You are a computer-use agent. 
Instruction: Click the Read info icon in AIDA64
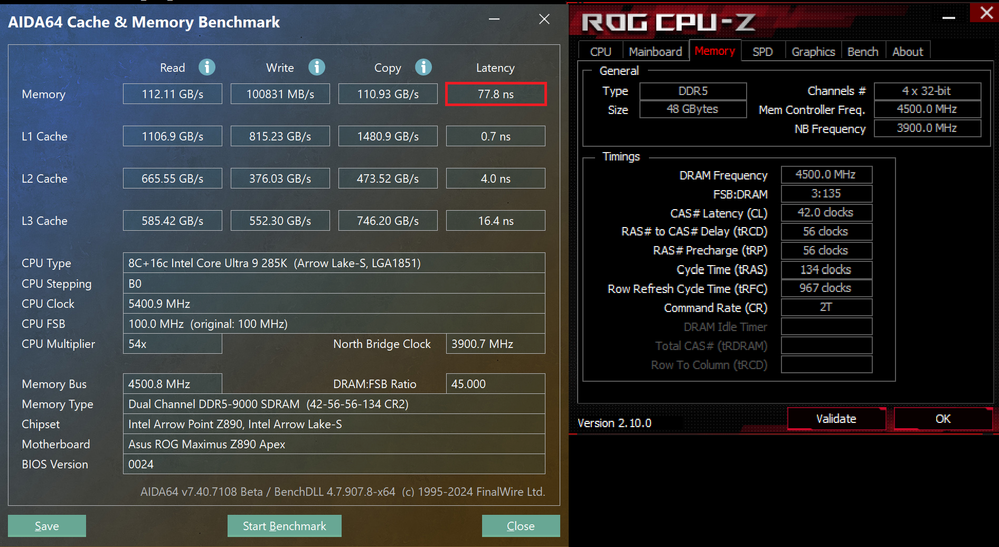click(206, 67)
